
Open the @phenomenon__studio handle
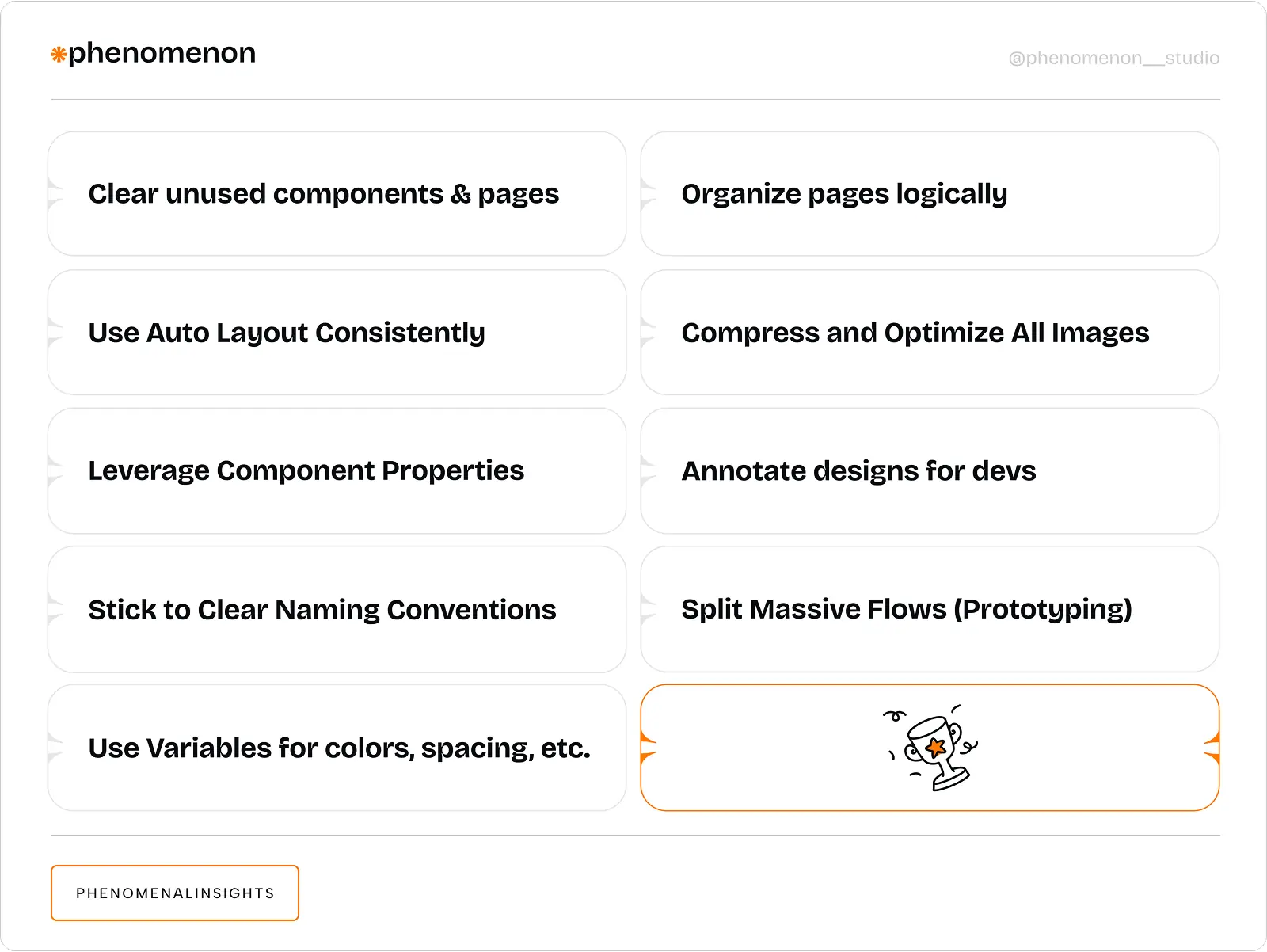[x=1113, y=58]
